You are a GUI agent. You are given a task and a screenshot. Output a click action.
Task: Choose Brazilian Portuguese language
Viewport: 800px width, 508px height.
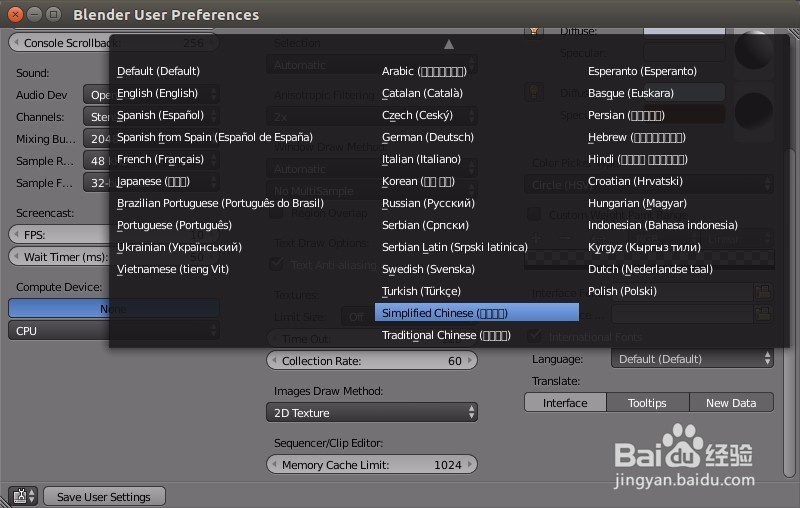(x=220, y=203)
